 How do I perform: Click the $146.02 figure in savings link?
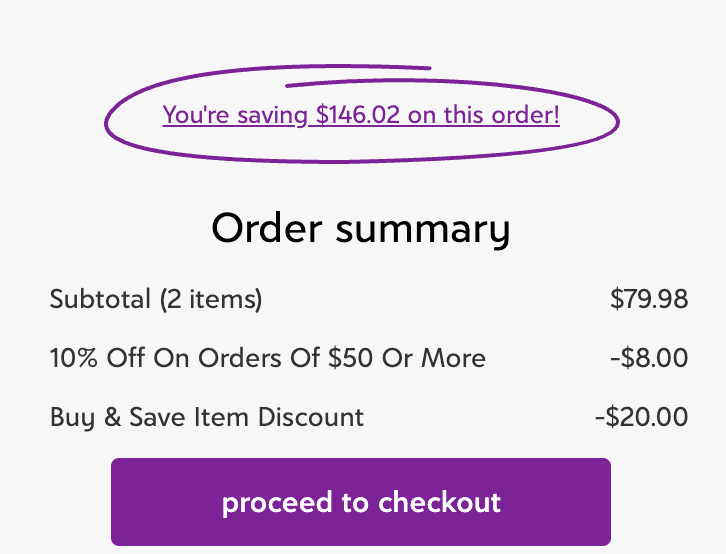pyautogui.click(x=358, y=115)
